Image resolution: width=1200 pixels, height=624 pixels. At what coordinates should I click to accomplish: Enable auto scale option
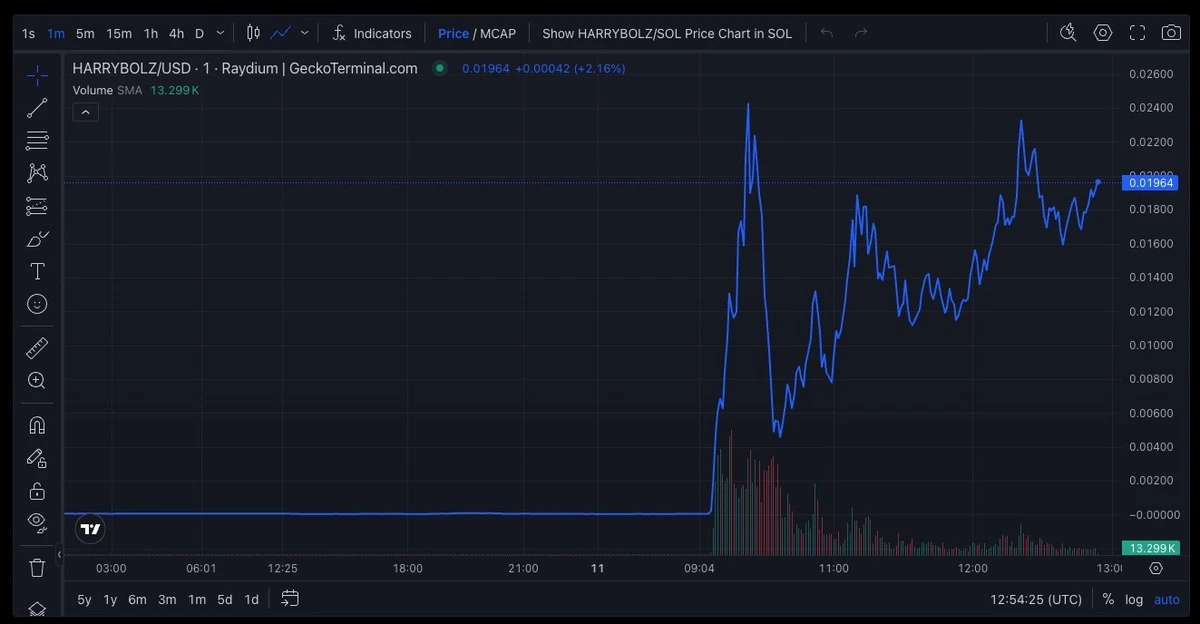click(x=1167, y=599)
